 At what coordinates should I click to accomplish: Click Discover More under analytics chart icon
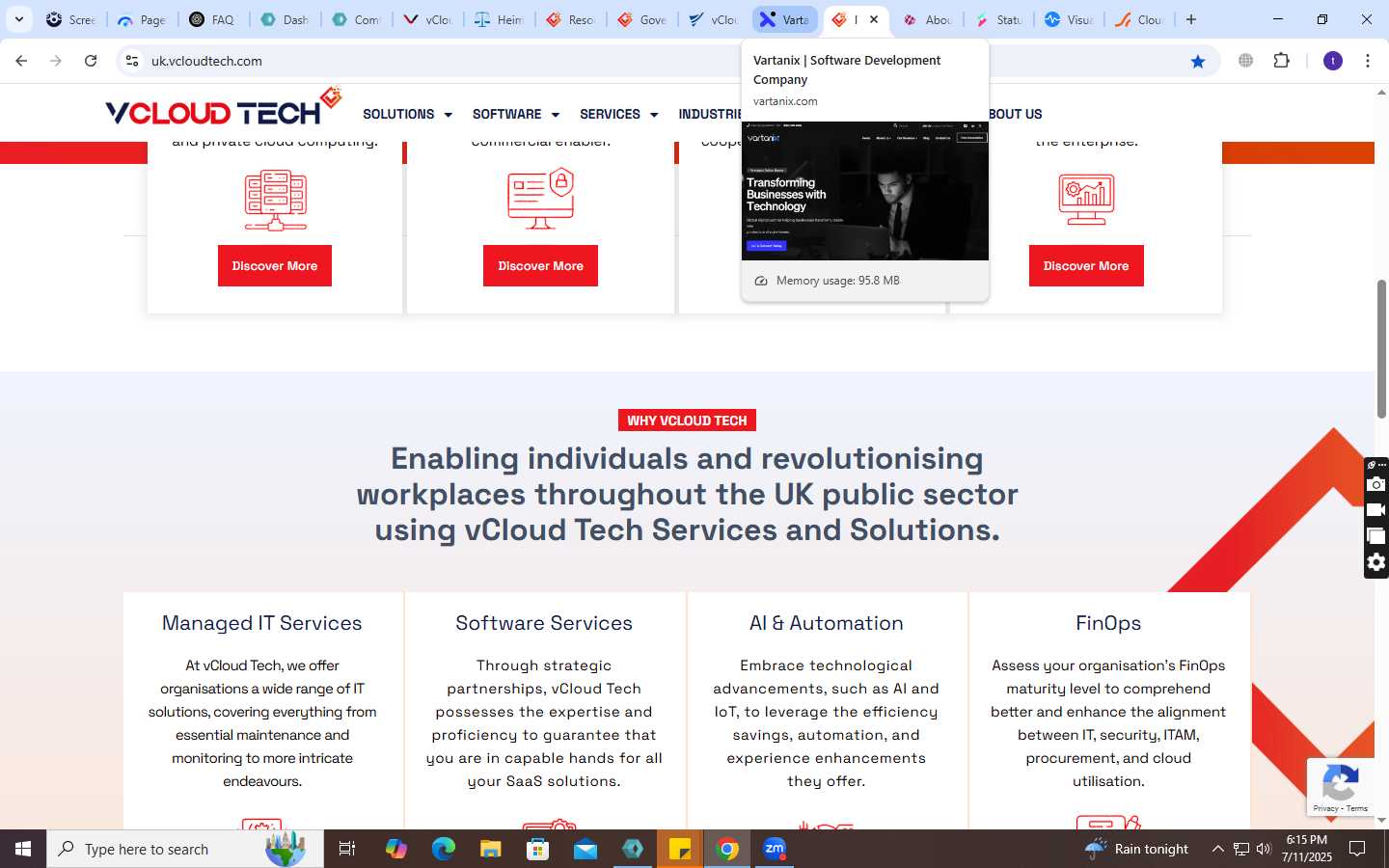tap(1086, 266)
